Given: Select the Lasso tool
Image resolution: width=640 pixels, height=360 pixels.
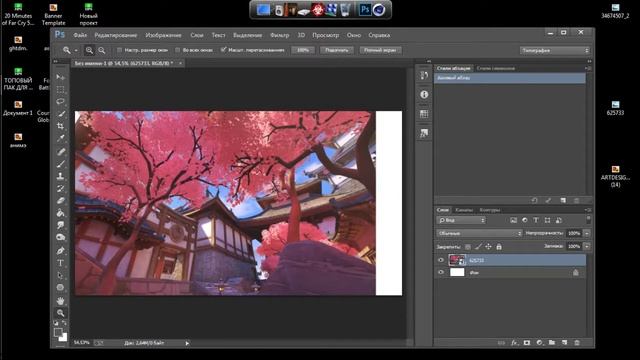Looking at the screenshot, I should [x=60, y=101].
